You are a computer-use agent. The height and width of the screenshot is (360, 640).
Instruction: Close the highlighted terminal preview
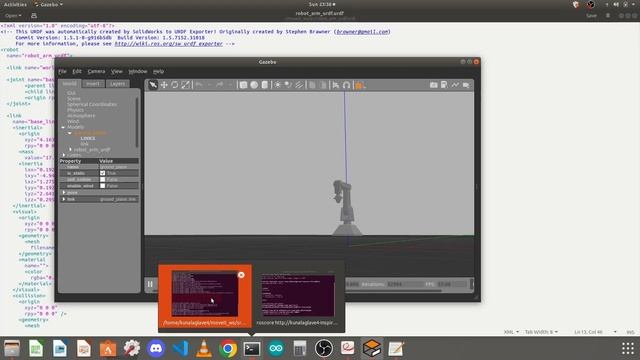tap(241, 275)
